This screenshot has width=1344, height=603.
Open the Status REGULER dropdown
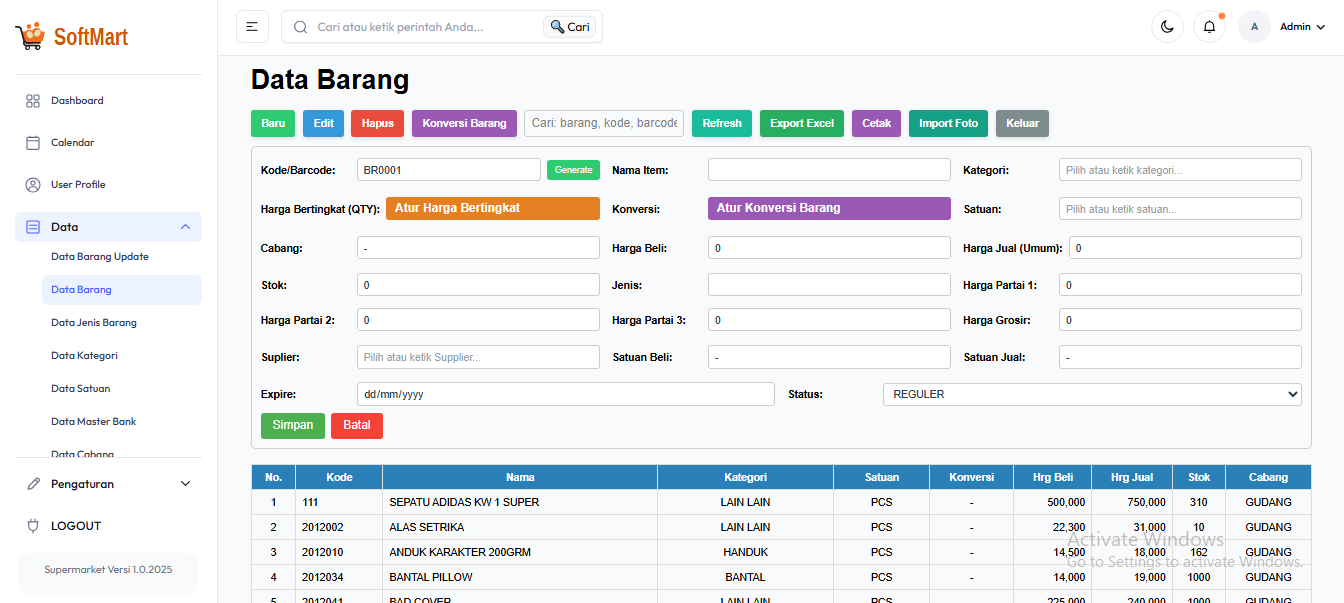tap(1091, 394)
